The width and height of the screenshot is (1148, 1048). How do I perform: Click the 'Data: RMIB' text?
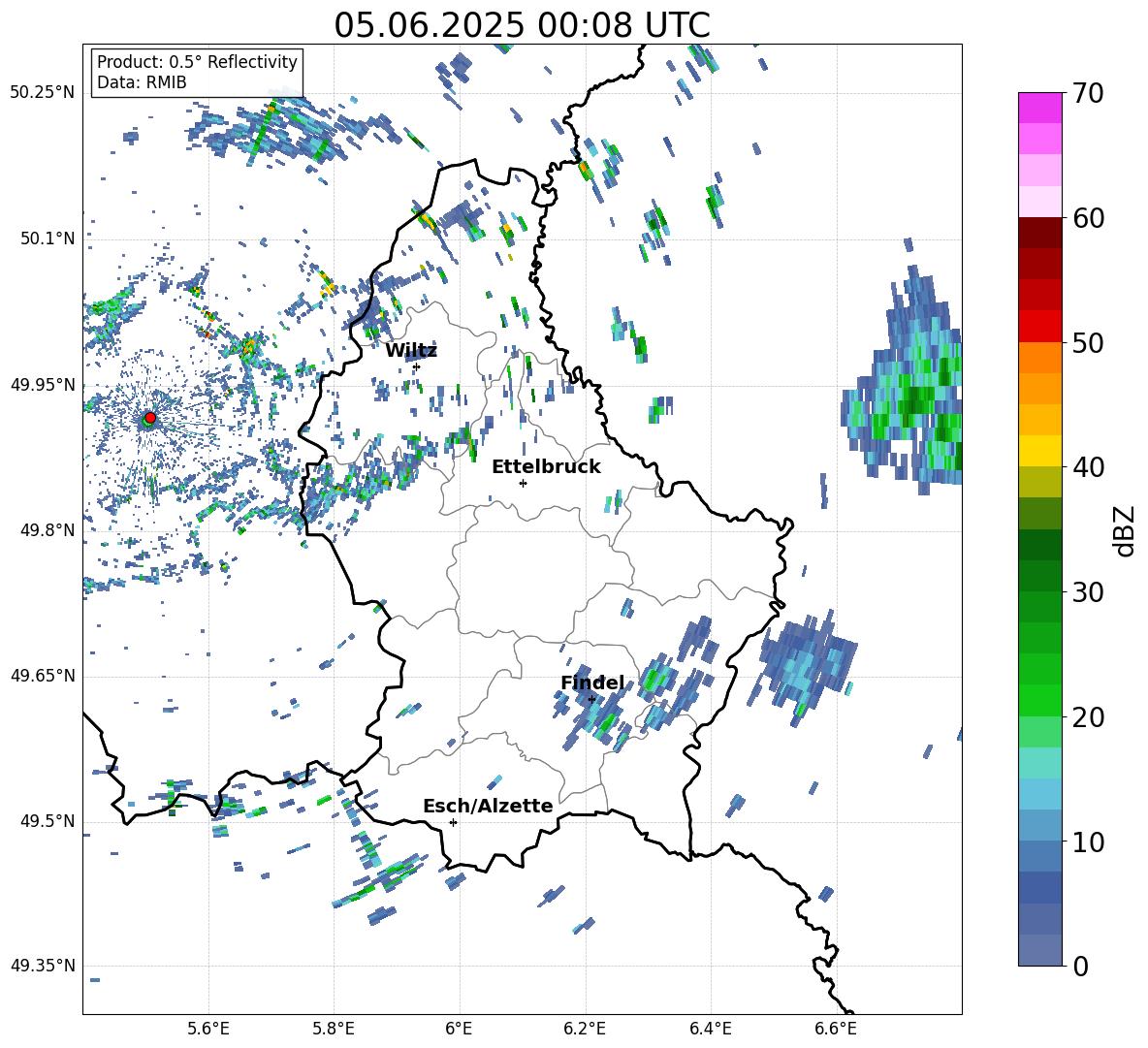pyautogui.click(x=142, y=82)
